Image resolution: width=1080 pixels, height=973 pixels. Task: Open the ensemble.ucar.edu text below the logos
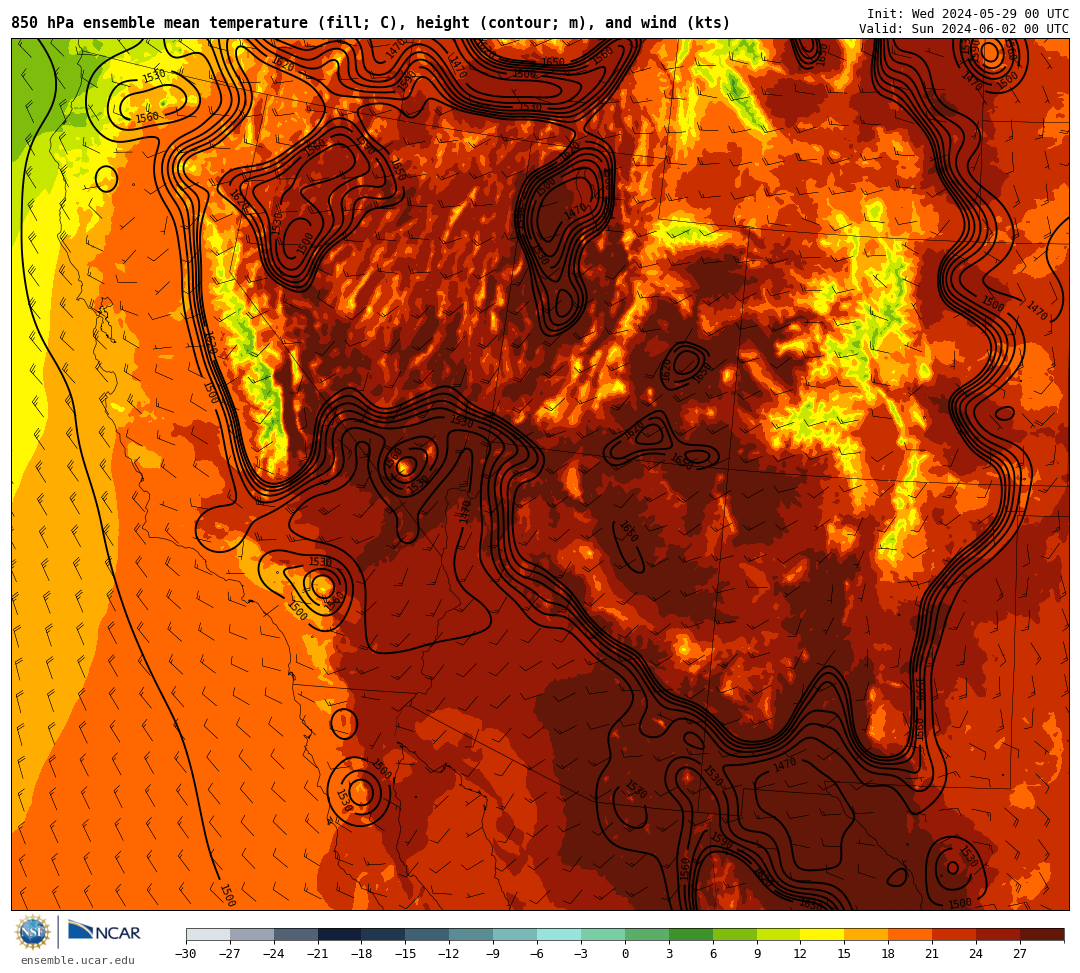[78, 960]
